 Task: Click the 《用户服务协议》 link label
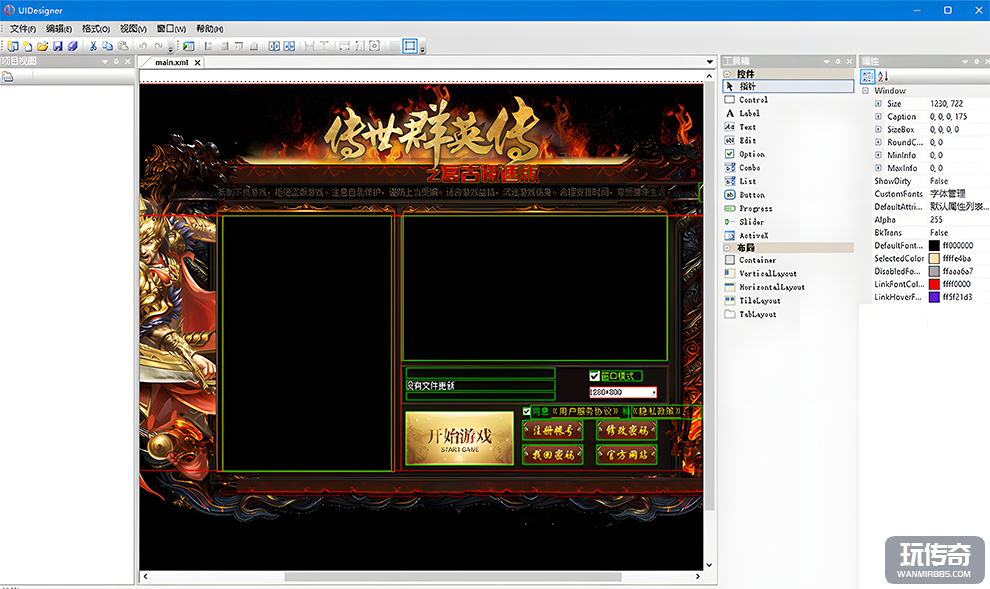[585, 412]
